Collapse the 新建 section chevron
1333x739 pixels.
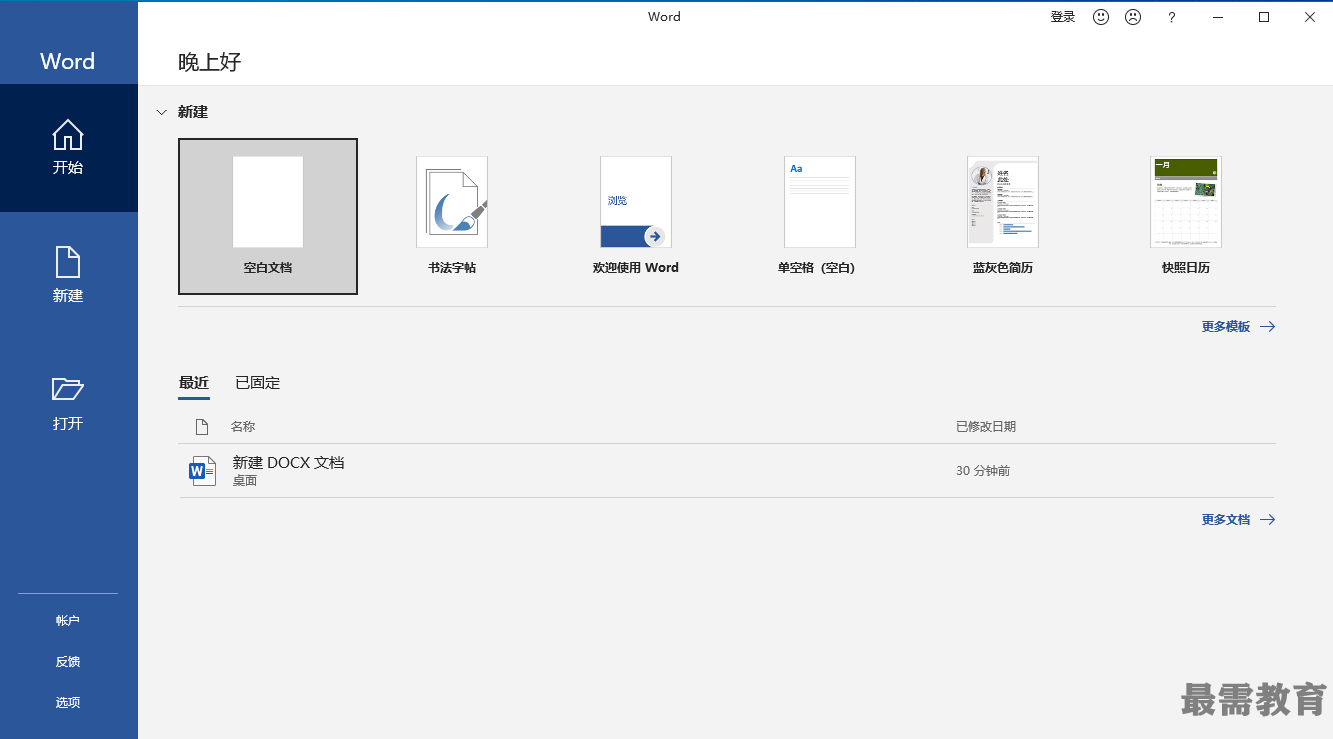point(162,112)
